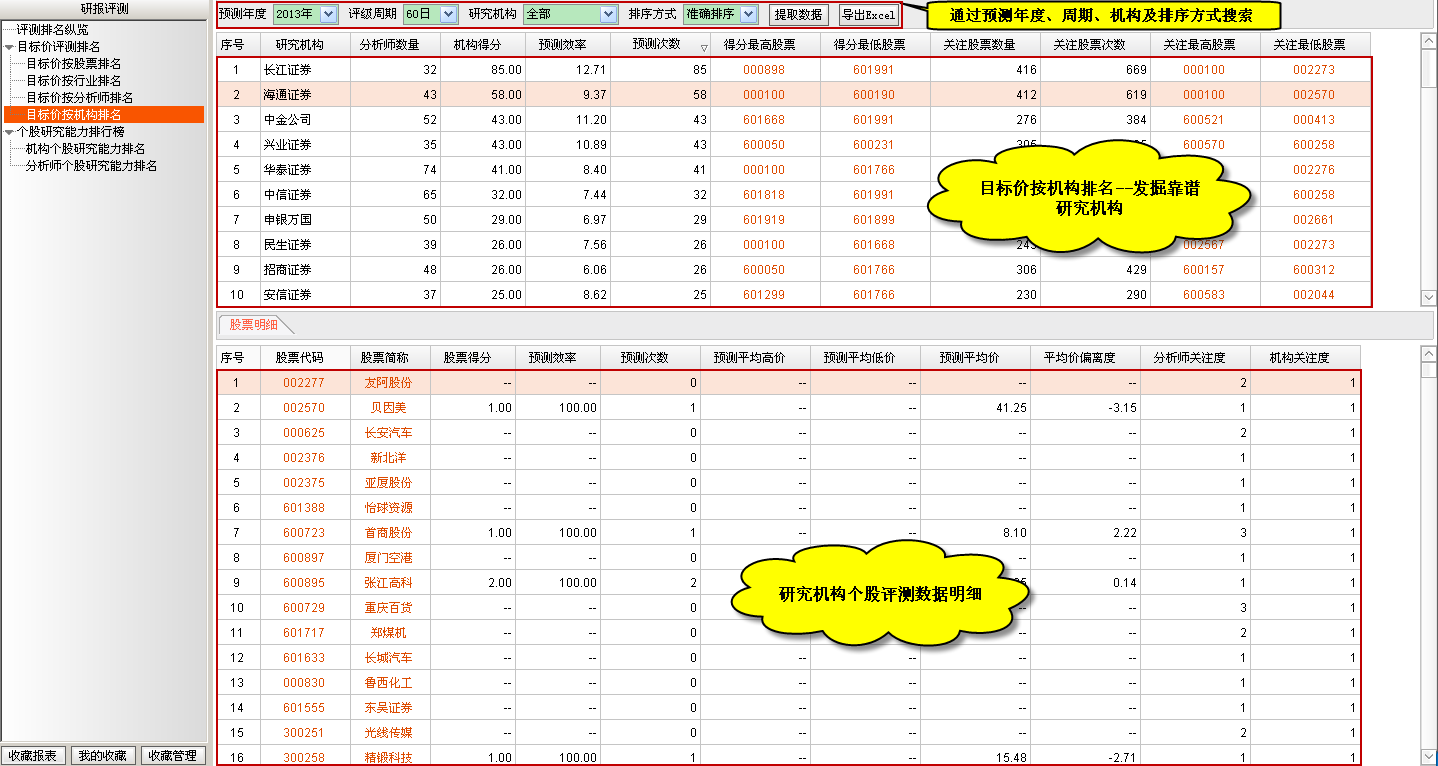
Task: Click up arrow of top table scrollbar
Action: 1428,41
